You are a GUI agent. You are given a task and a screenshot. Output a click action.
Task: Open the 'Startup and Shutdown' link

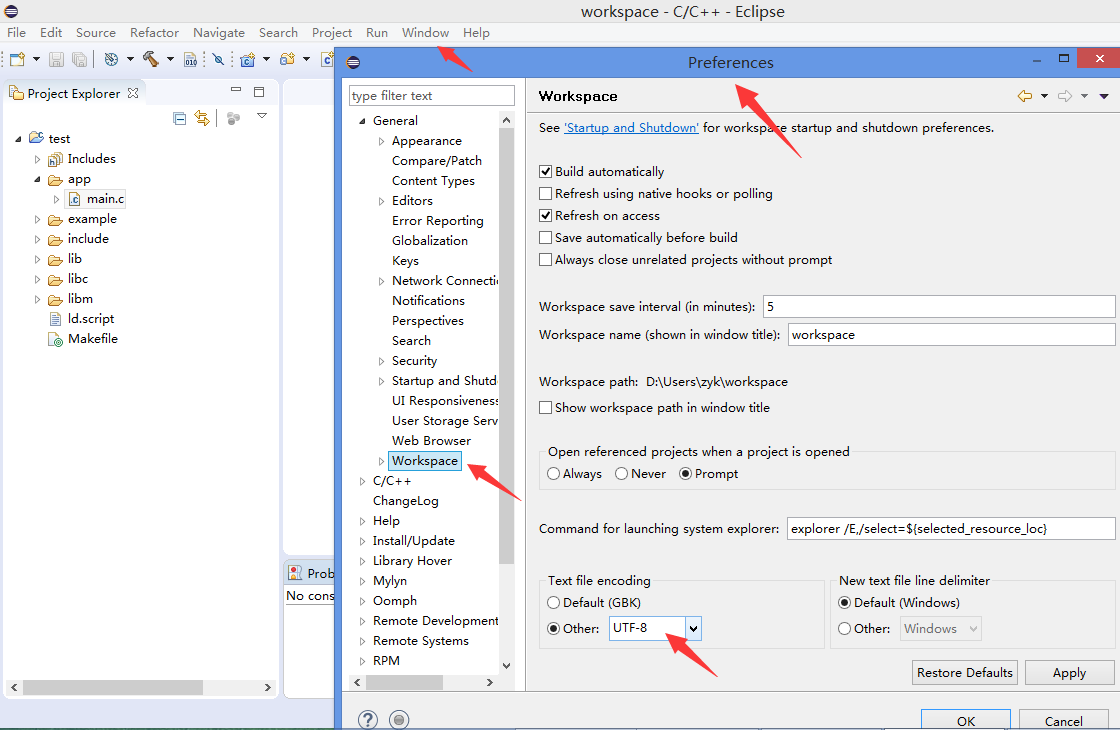[x=631, y=128]
